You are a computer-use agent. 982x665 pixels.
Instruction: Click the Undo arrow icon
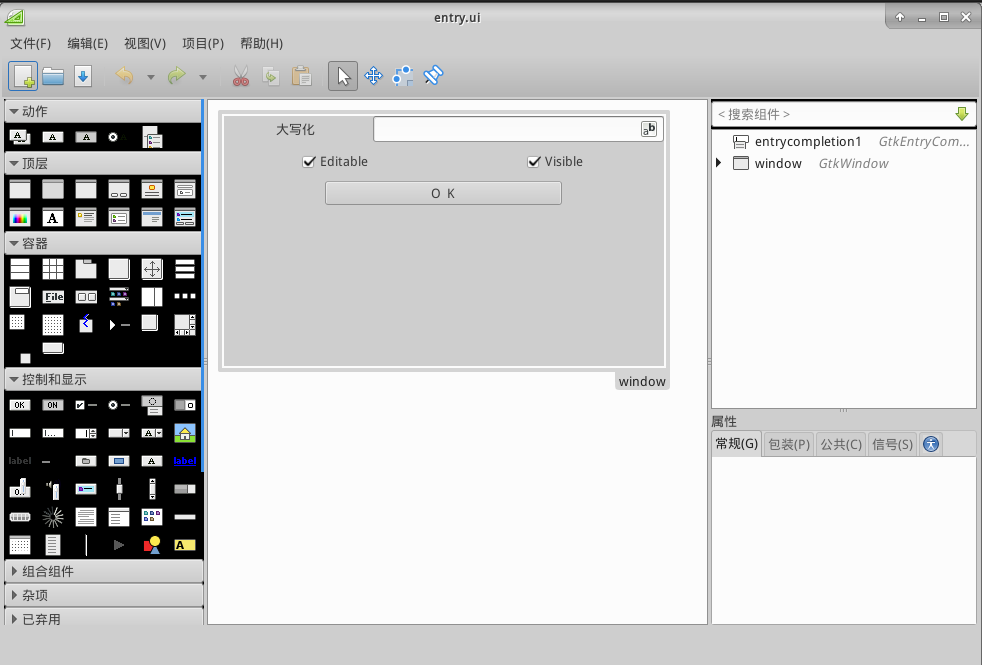coord(125,76)
